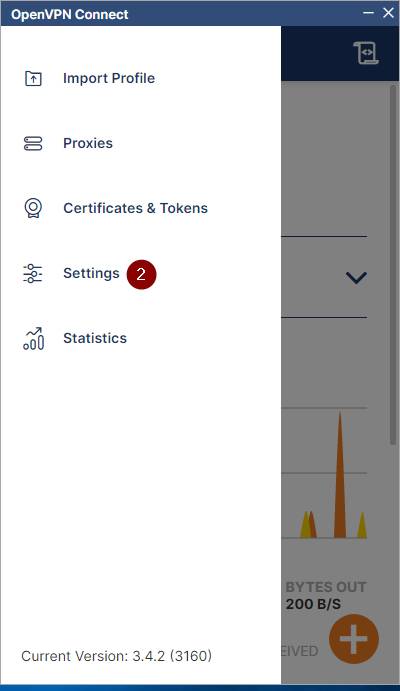The image size is (400, 691).
Task: Click the Import Profile folder icon
Action: [33, 78]
